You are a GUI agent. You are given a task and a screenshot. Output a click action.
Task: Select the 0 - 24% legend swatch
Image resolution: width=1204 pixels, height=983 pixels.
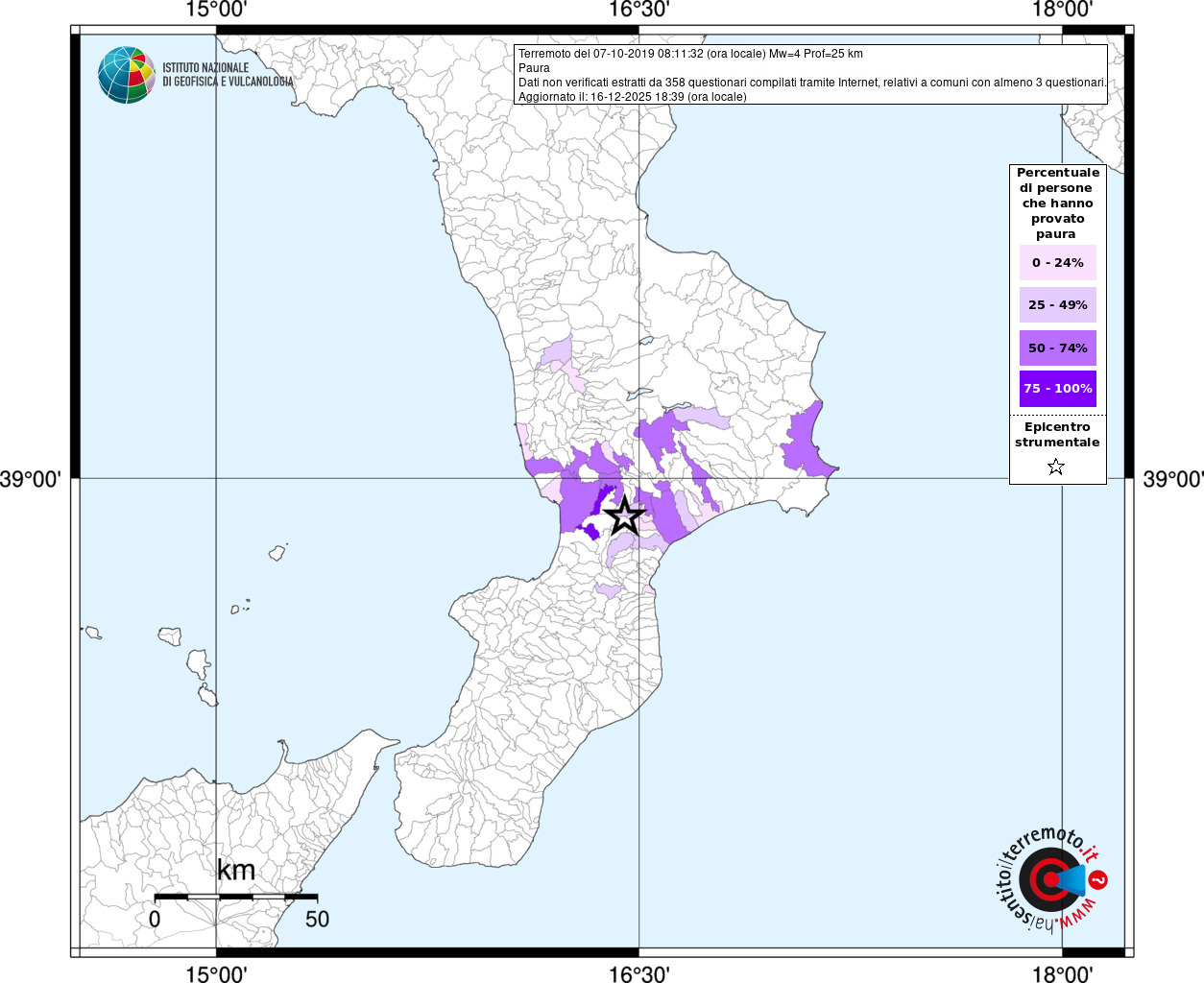pyautogui.click(x=1058, y=262)
